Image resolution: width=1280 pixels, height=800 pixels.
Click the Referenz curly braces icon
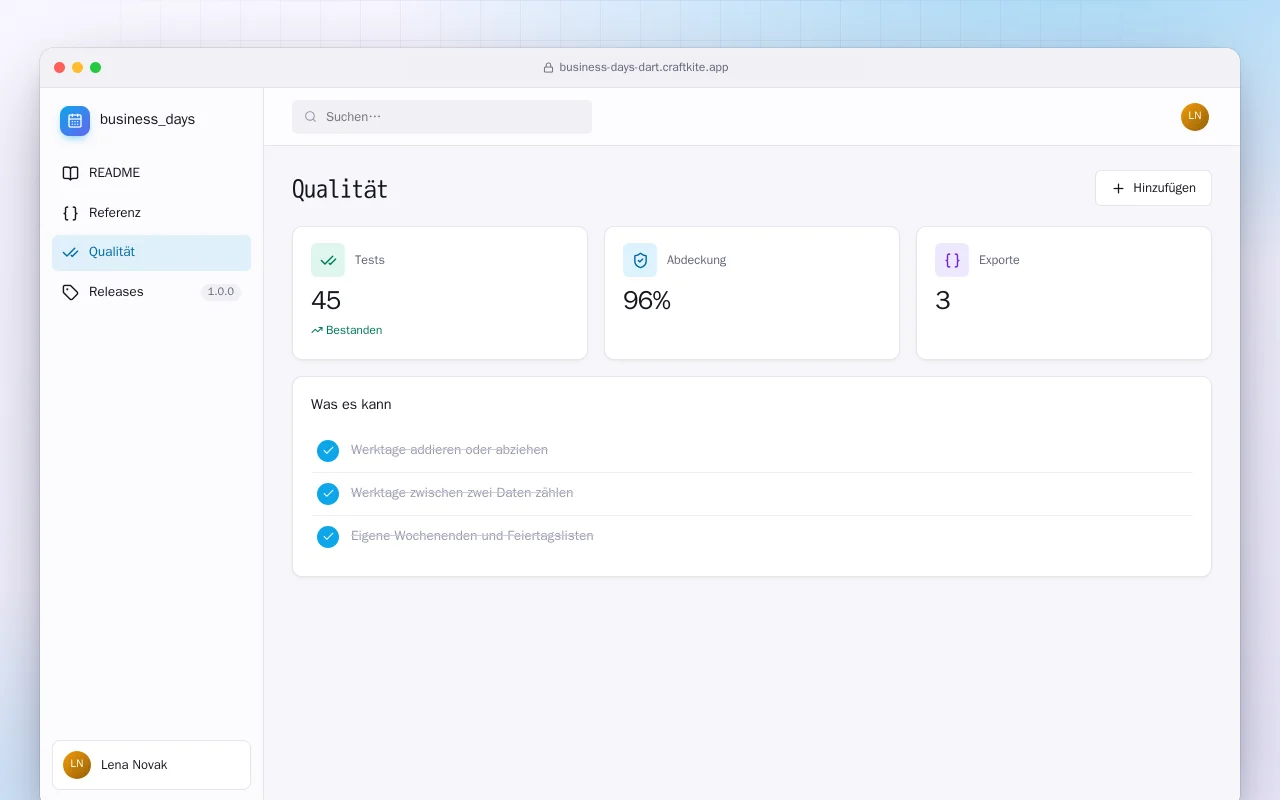tap(70, 213)
